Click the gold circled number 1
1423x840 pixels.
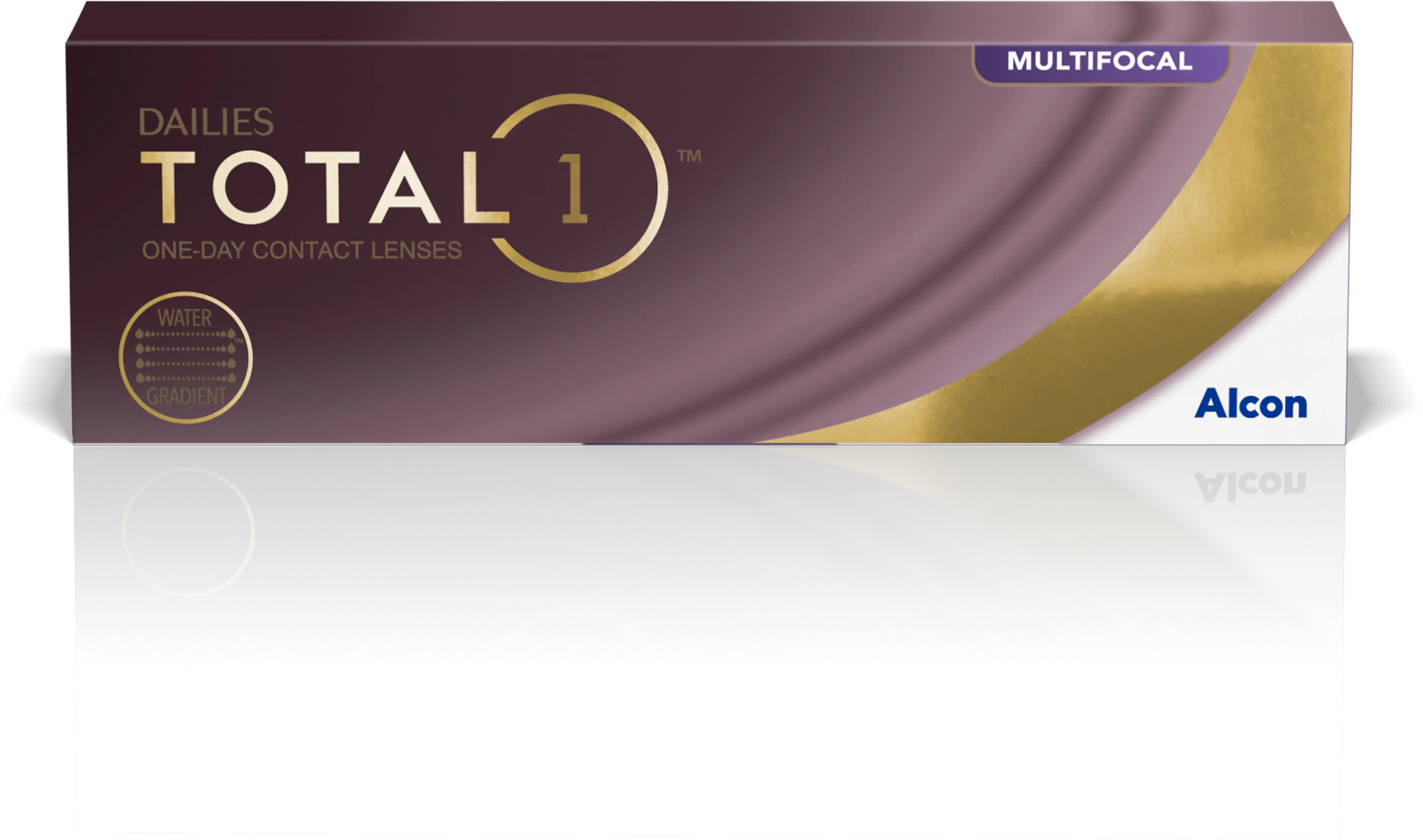579,188
